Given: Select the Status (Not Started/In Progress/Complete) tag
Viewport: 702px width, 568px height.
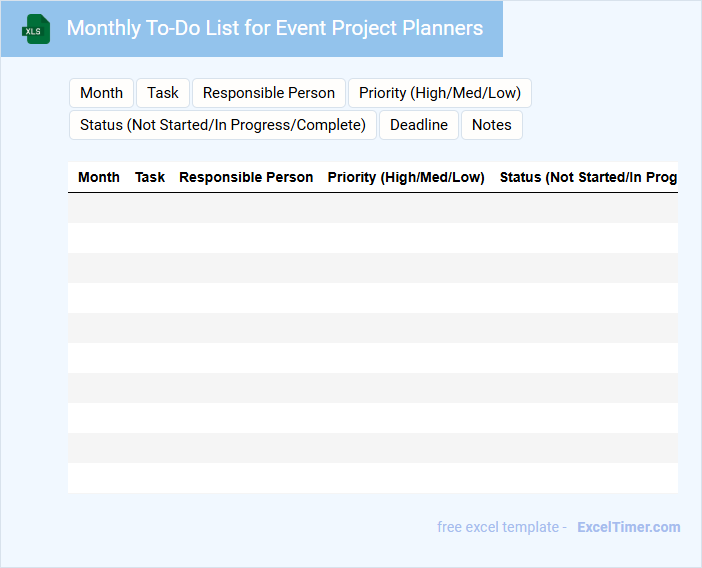Looking at the screenshot, I should [x=223, y=125].
